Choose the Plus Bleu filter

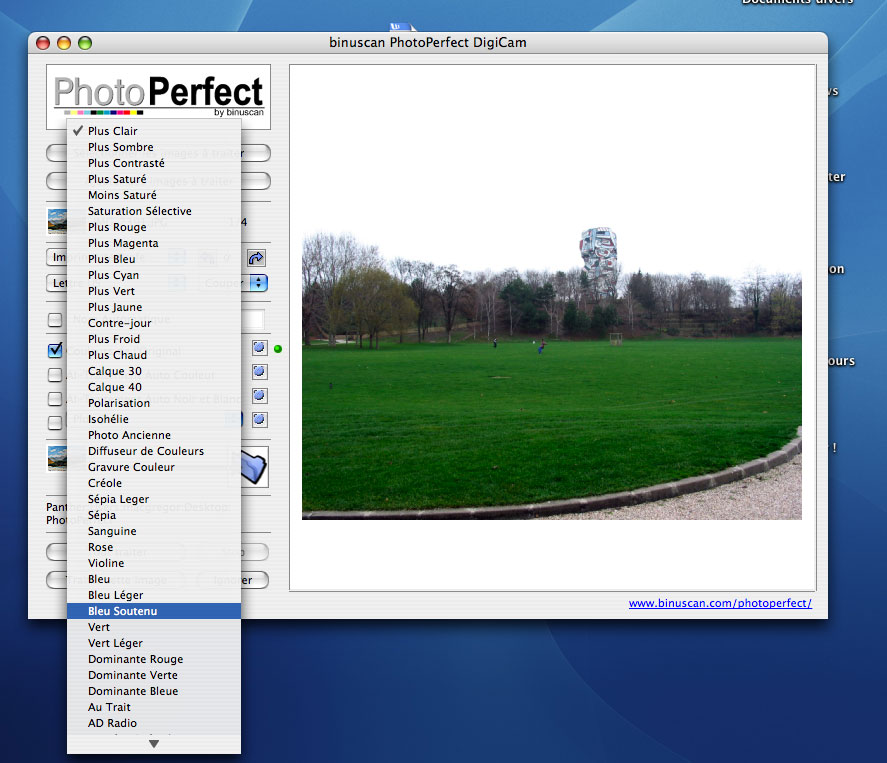click(154, 259)
